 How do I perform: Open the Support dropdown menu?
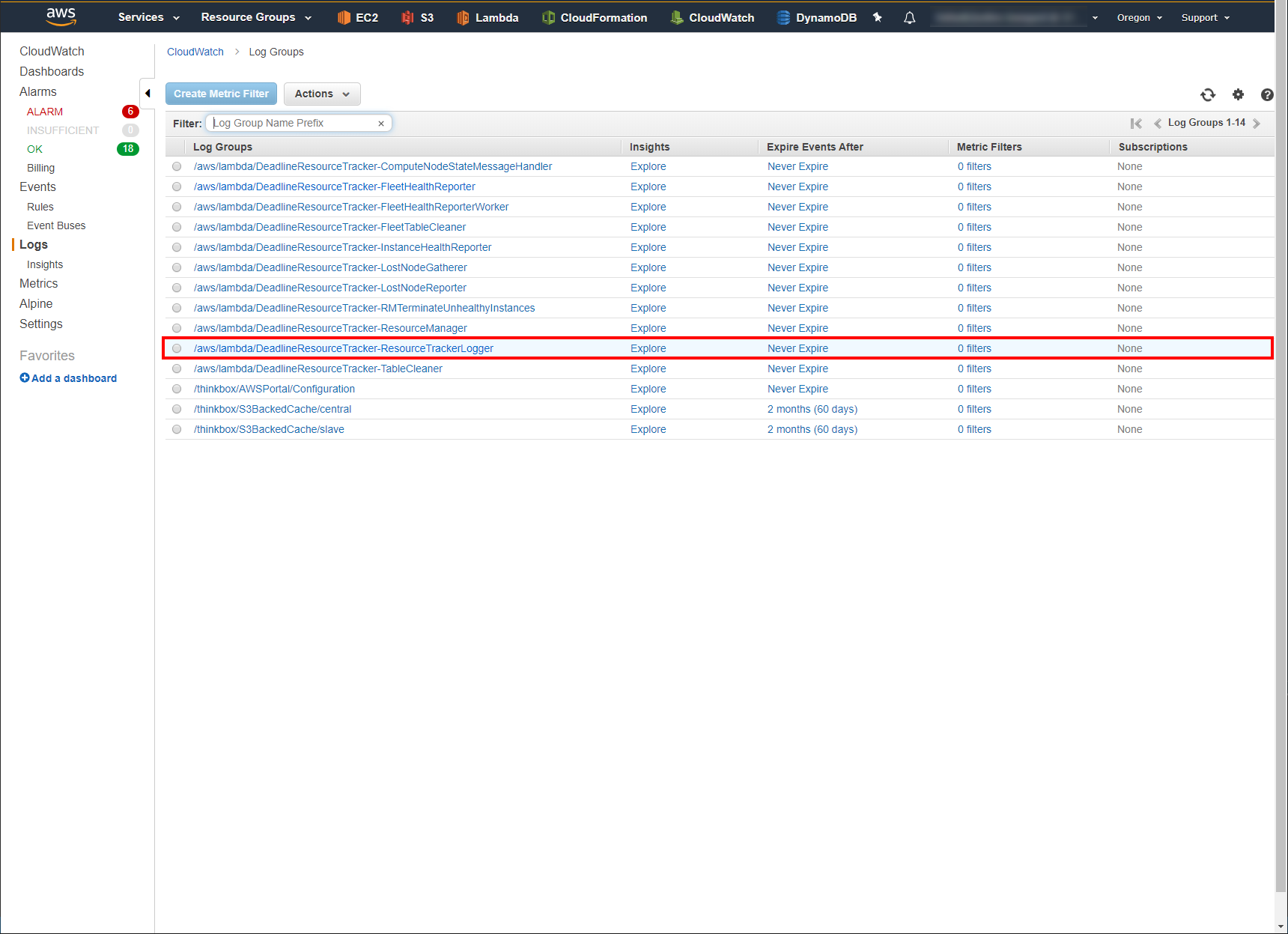click(1206, 17)
